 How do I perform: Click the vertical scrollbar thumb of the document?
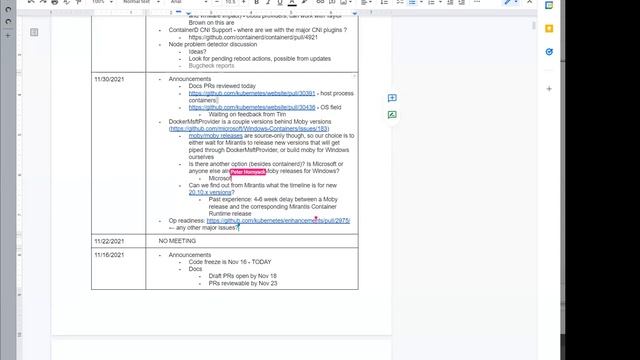(x=533, y=26)
